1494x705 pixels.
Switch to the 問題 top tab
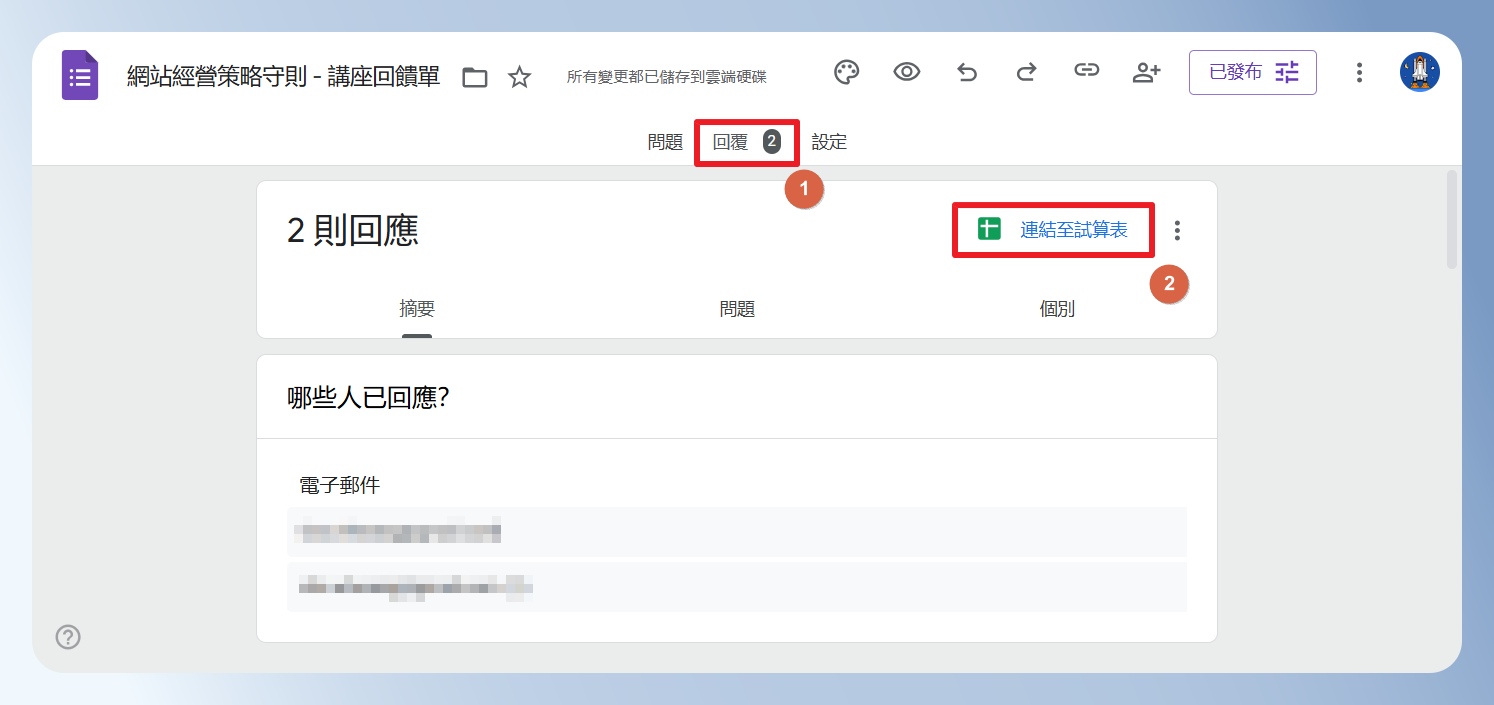pyautogui.click(x=665, y=142)
